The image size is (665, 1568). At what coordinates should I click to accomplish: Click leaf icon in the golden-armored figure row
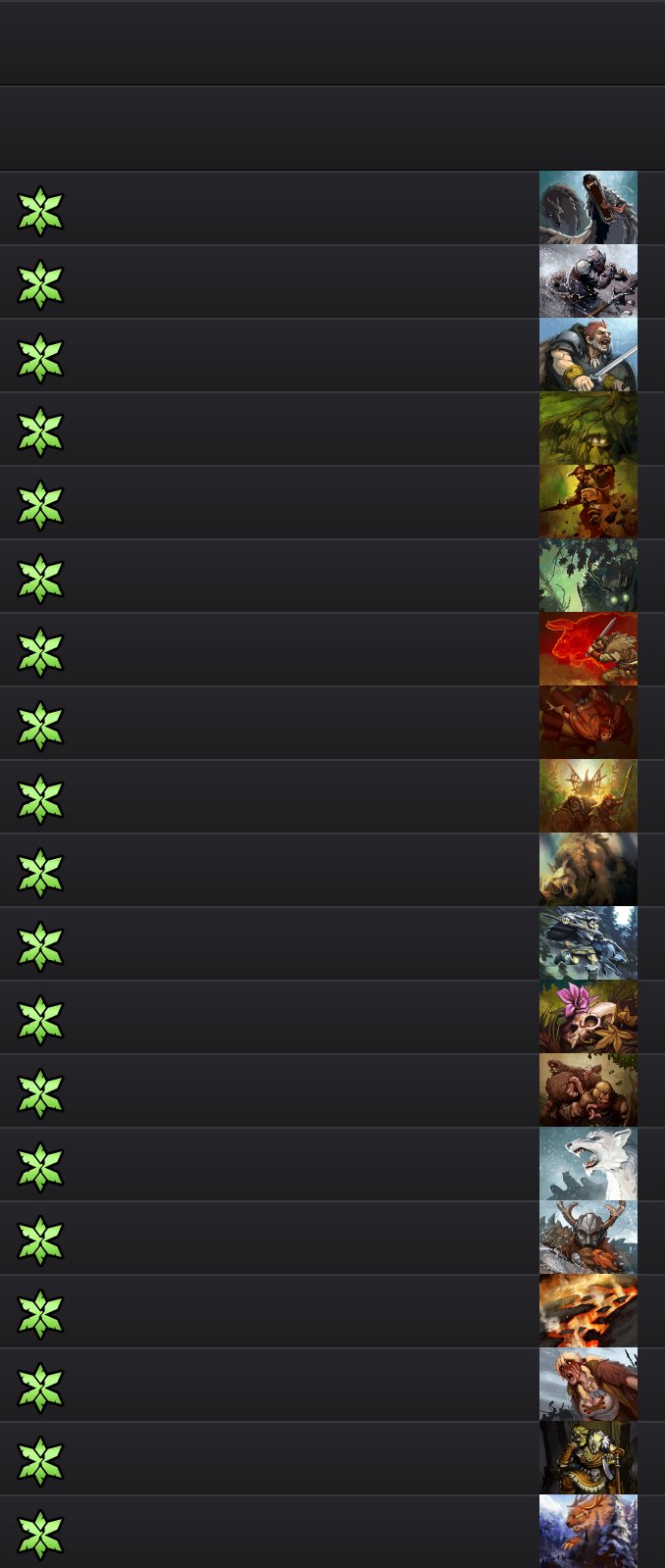click(40, 1461)
